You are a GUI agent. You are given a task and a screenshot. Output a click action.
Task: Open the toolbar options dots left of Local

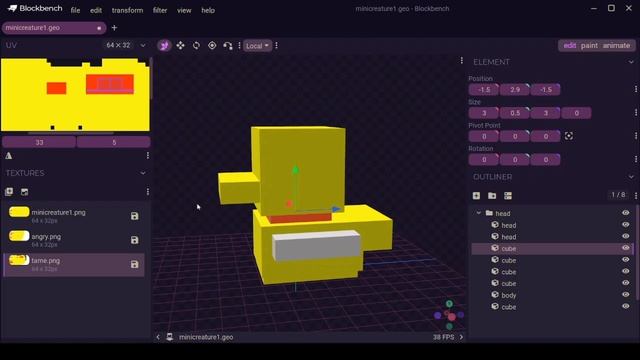[x=239, y=46]
